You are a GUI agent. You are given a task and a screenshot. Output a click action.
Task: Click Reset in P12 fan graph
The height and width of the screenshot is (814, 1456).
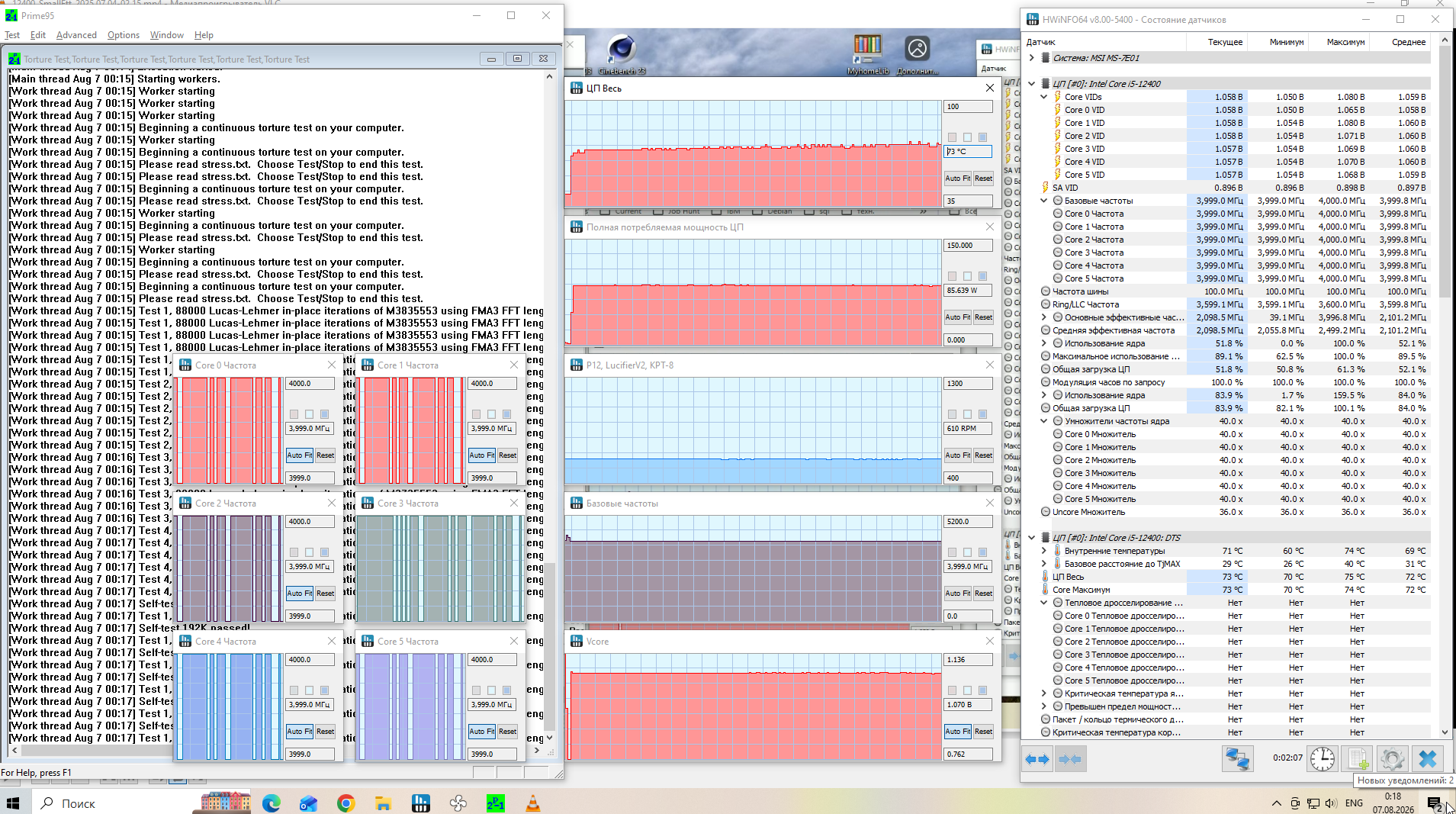[983, 455]
